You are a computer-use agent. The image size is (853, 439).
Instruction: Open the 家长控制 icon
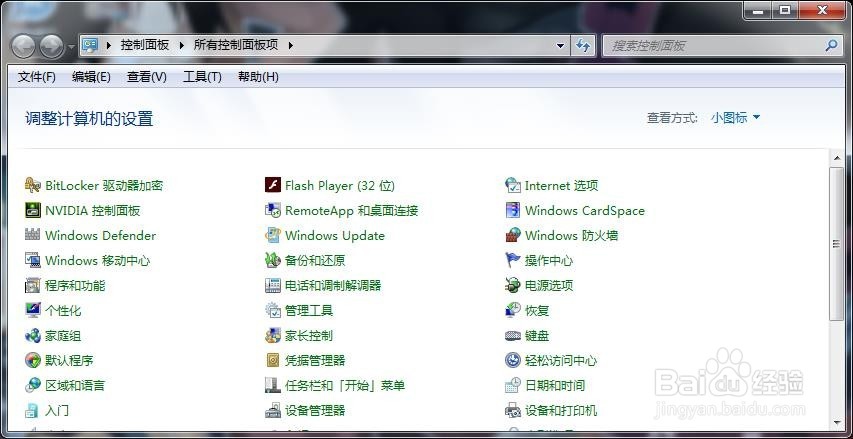coord(273,336)
